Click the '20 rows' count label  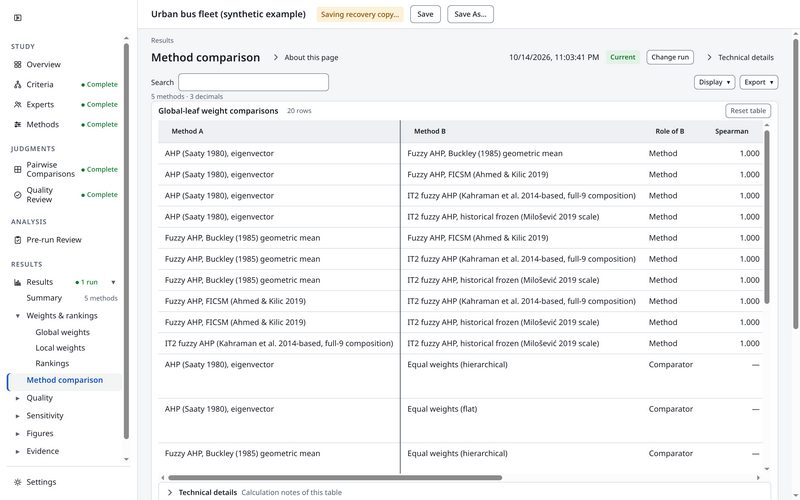coord(299,111)
